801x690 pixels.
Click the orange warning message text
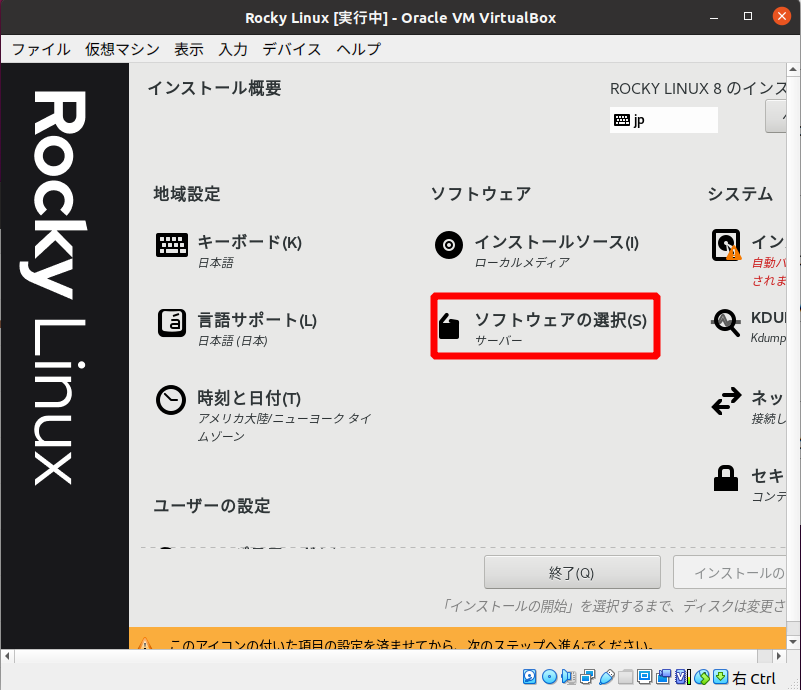click(411, 644)
